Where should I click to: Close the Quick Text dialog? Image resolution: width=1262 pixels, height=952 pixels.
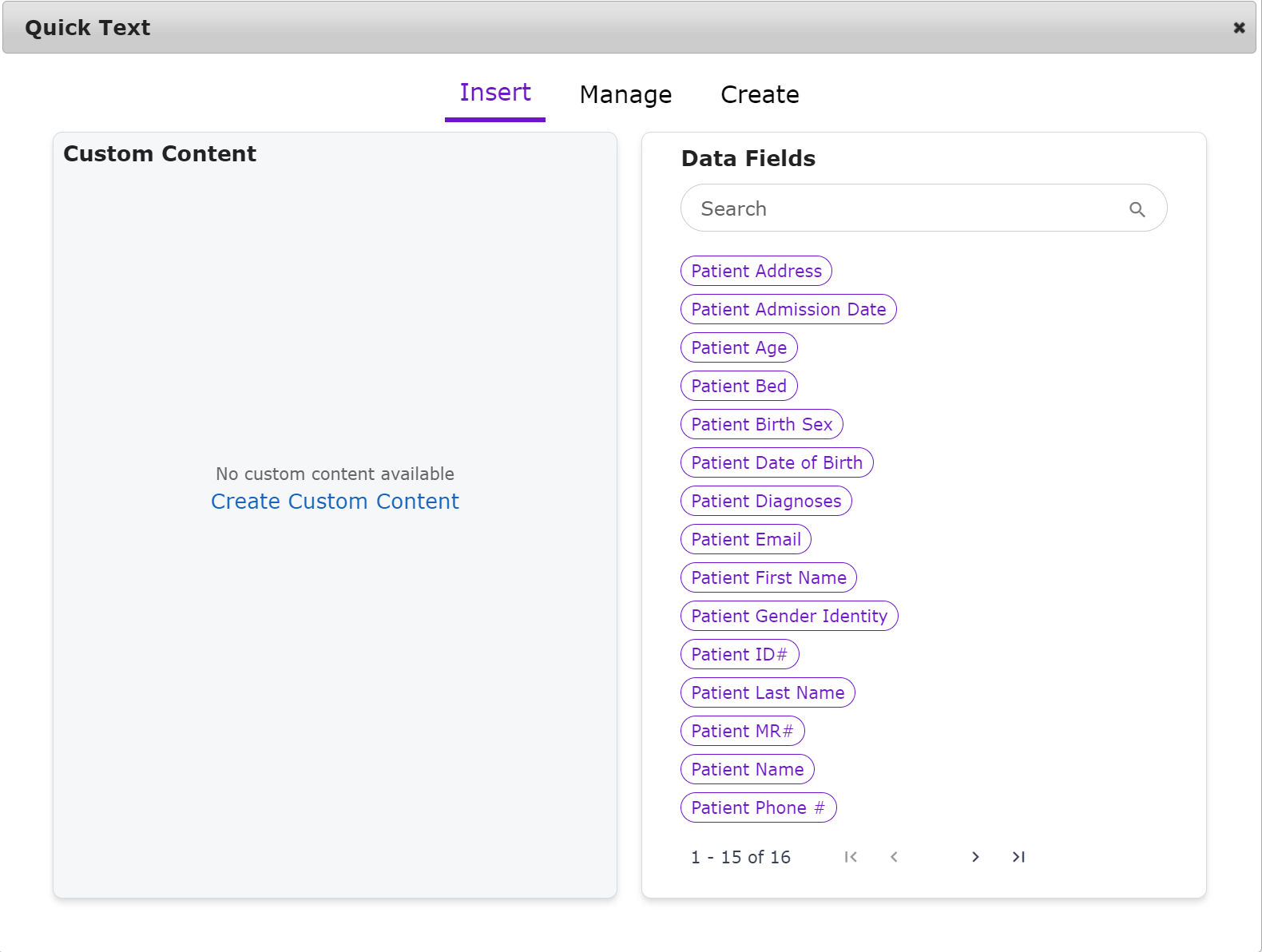1239,28
